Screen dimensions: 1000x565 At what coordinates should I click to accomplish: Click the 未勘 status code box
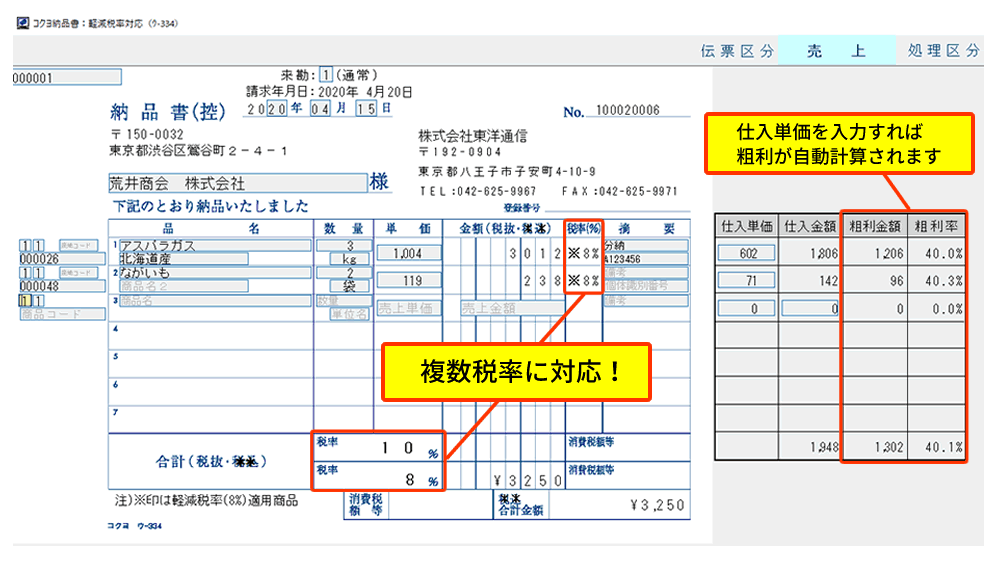(x=325, y=75)
